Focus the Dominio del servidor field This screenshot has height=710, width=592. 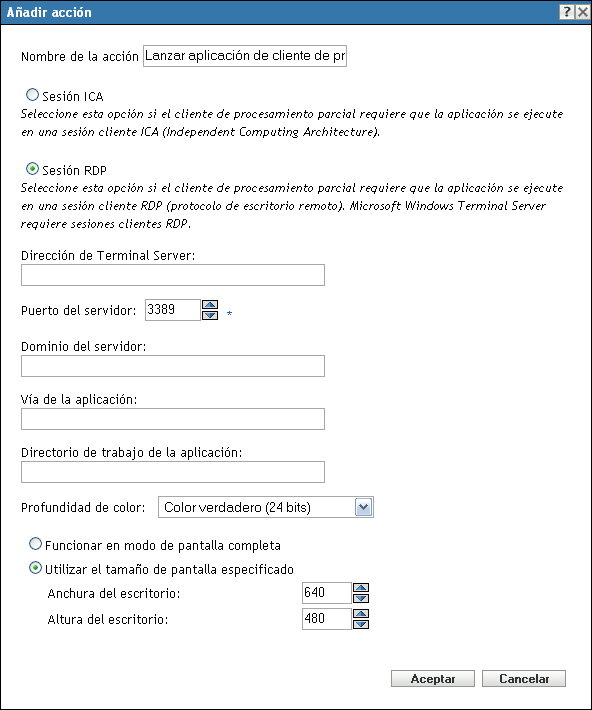click(x=173, y=366)
